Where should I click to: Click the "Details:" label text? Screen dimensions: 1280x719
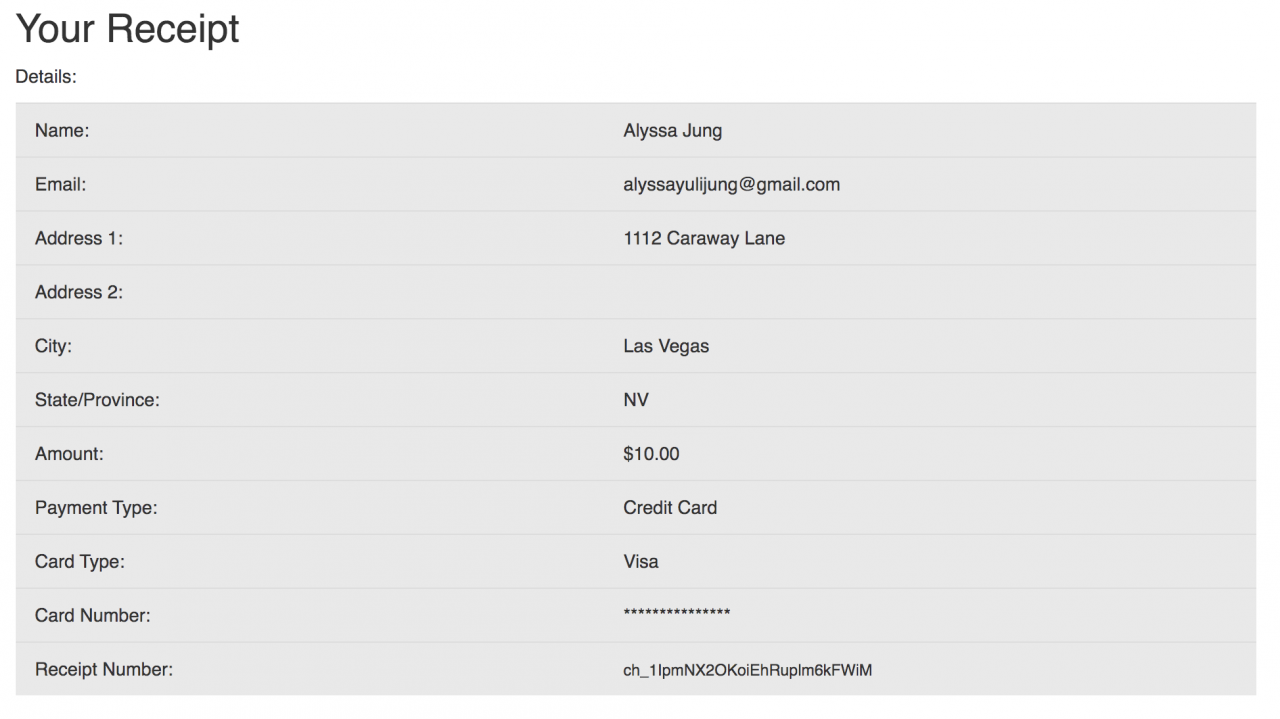[x=46, y=76]
